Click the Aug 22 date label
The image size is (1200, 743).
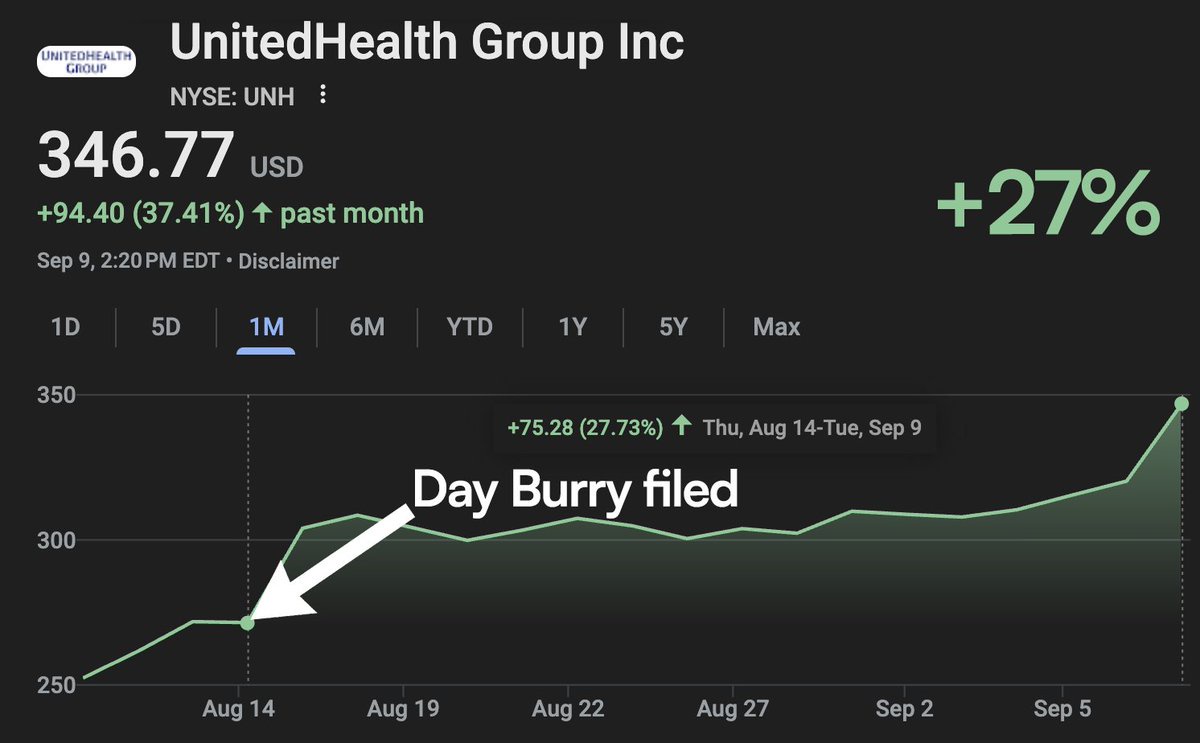568,709
